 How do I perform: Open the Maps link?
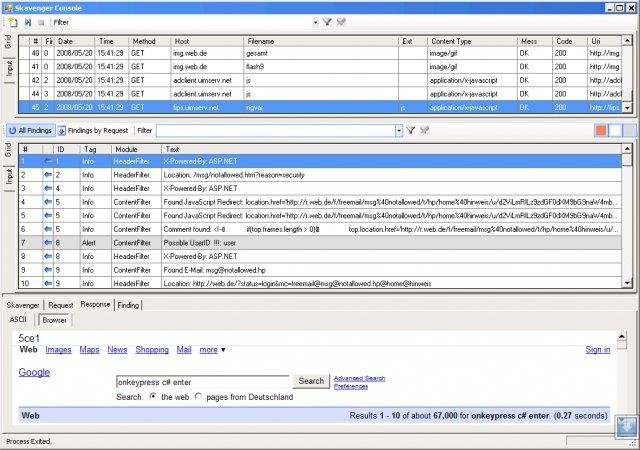(x=89, y=350)
